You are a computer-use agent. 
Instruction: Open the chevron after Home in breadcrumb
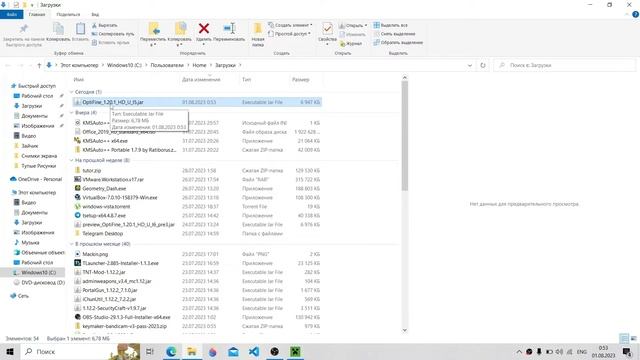pyautogui.click(x=211, y=65)
